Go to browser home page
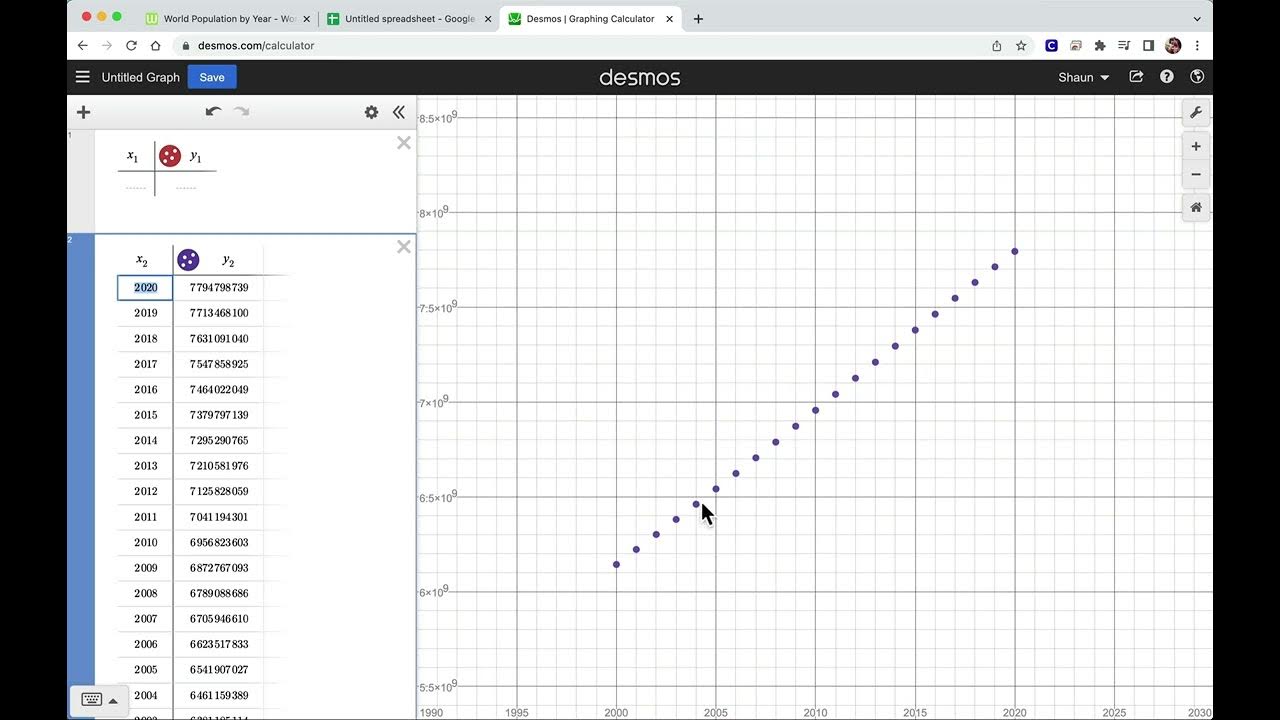The height and width of the screenshot is (720, 1280). (155, 45)
